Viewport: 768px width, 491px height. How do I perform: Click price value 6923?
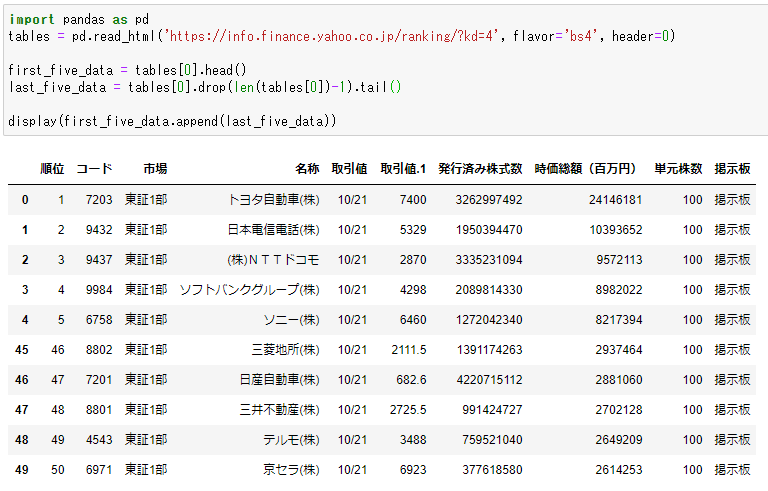pos(413,469)
